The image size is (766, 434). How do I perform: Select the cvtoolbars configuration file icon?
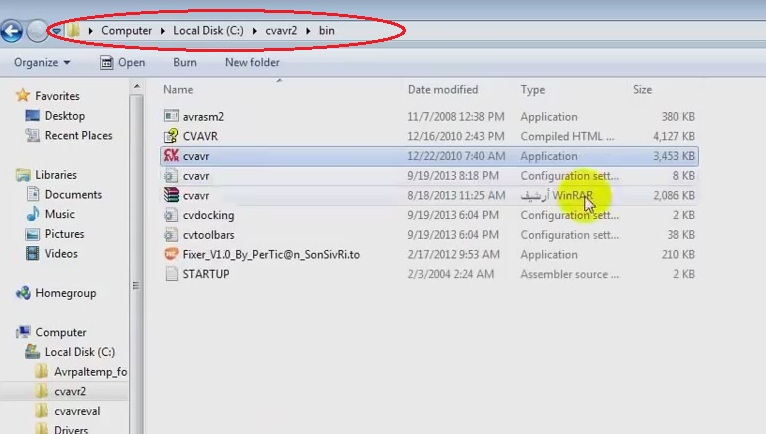171,235
